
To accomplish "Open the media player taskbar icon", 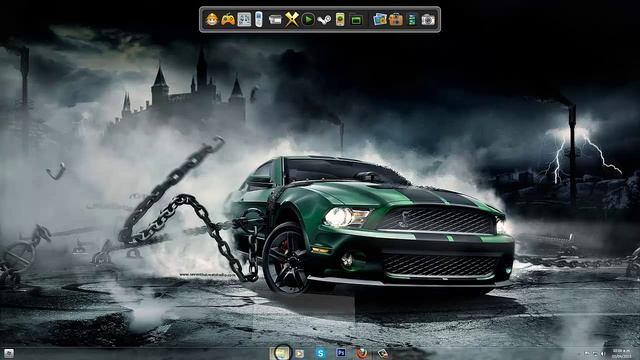I will click(x=300, y=353).
